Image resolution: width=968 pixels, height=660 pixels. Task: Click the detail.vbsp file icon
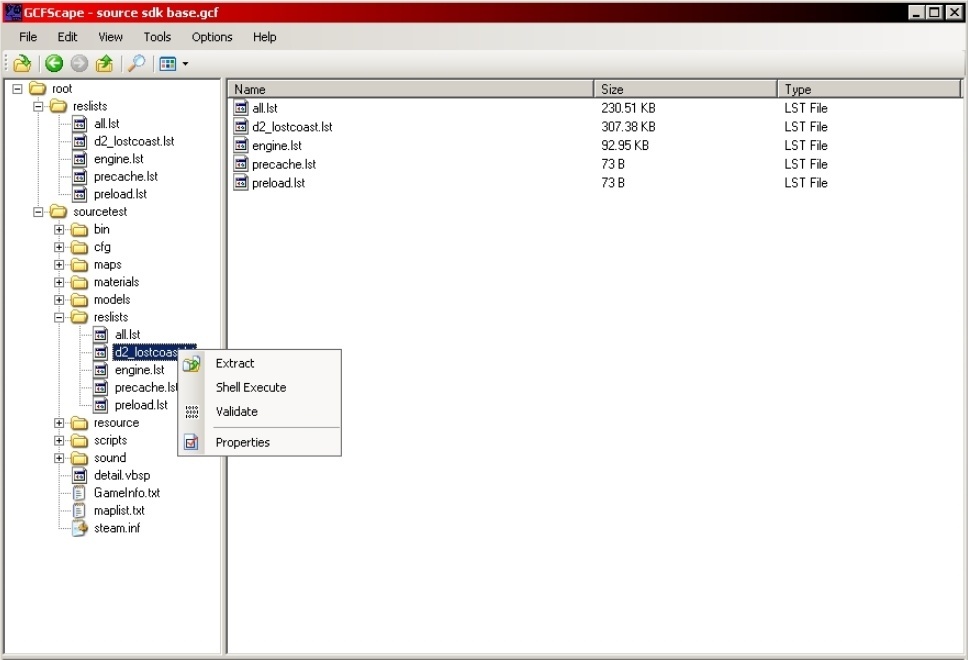[80, 475]
